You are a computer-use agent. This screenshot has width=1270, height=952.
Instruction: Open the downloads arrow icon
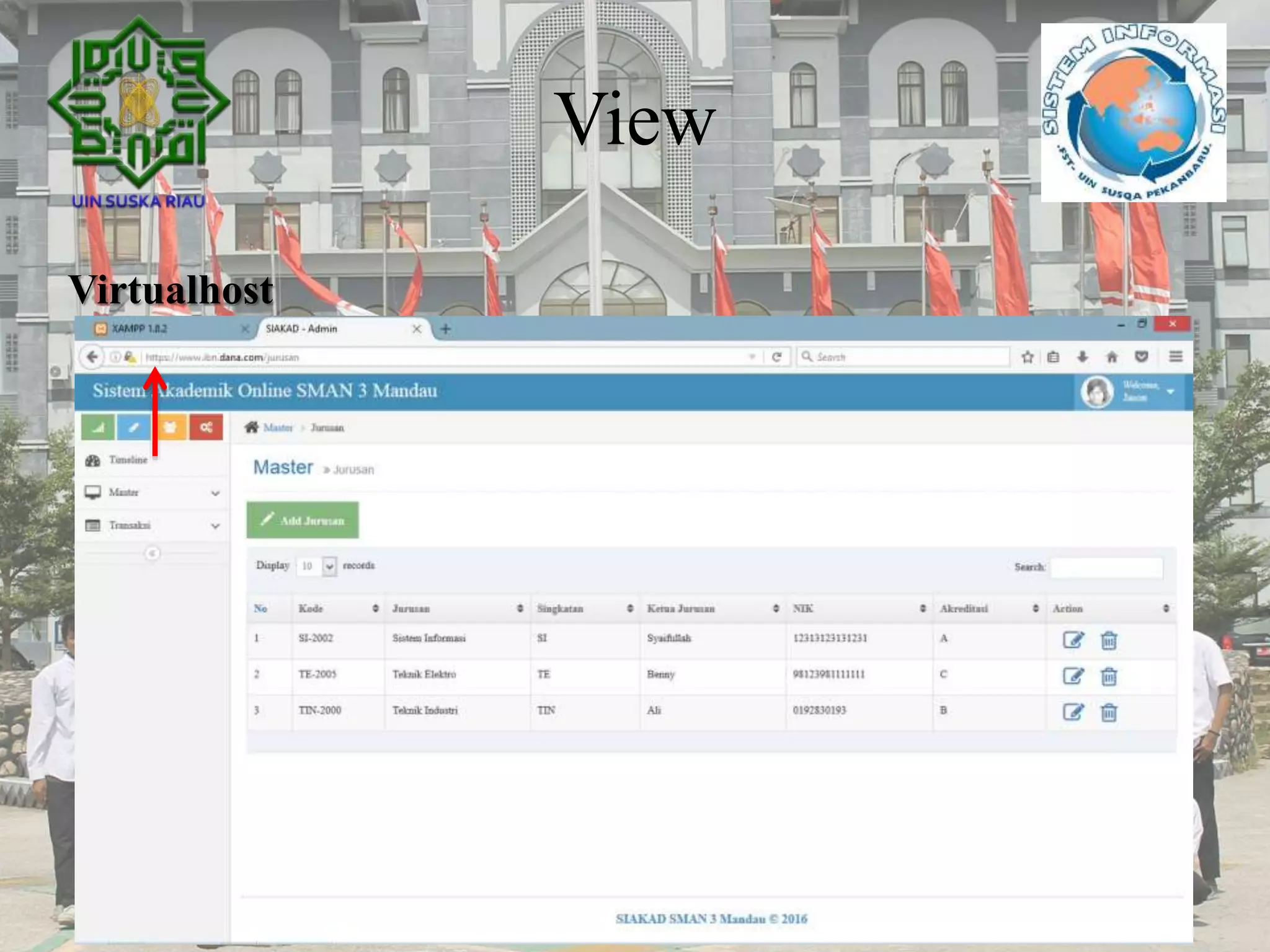tap(1083, 356)
